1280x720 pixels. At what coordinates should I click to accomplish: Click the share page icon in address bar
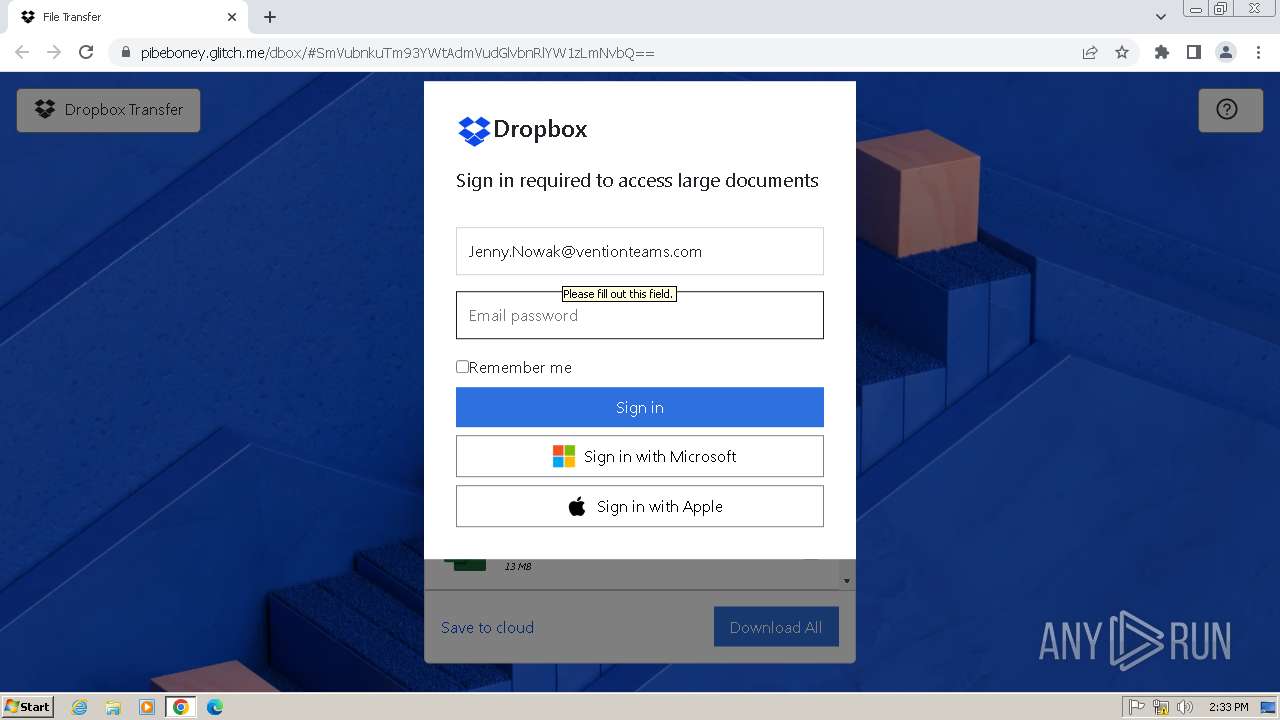1090,53
